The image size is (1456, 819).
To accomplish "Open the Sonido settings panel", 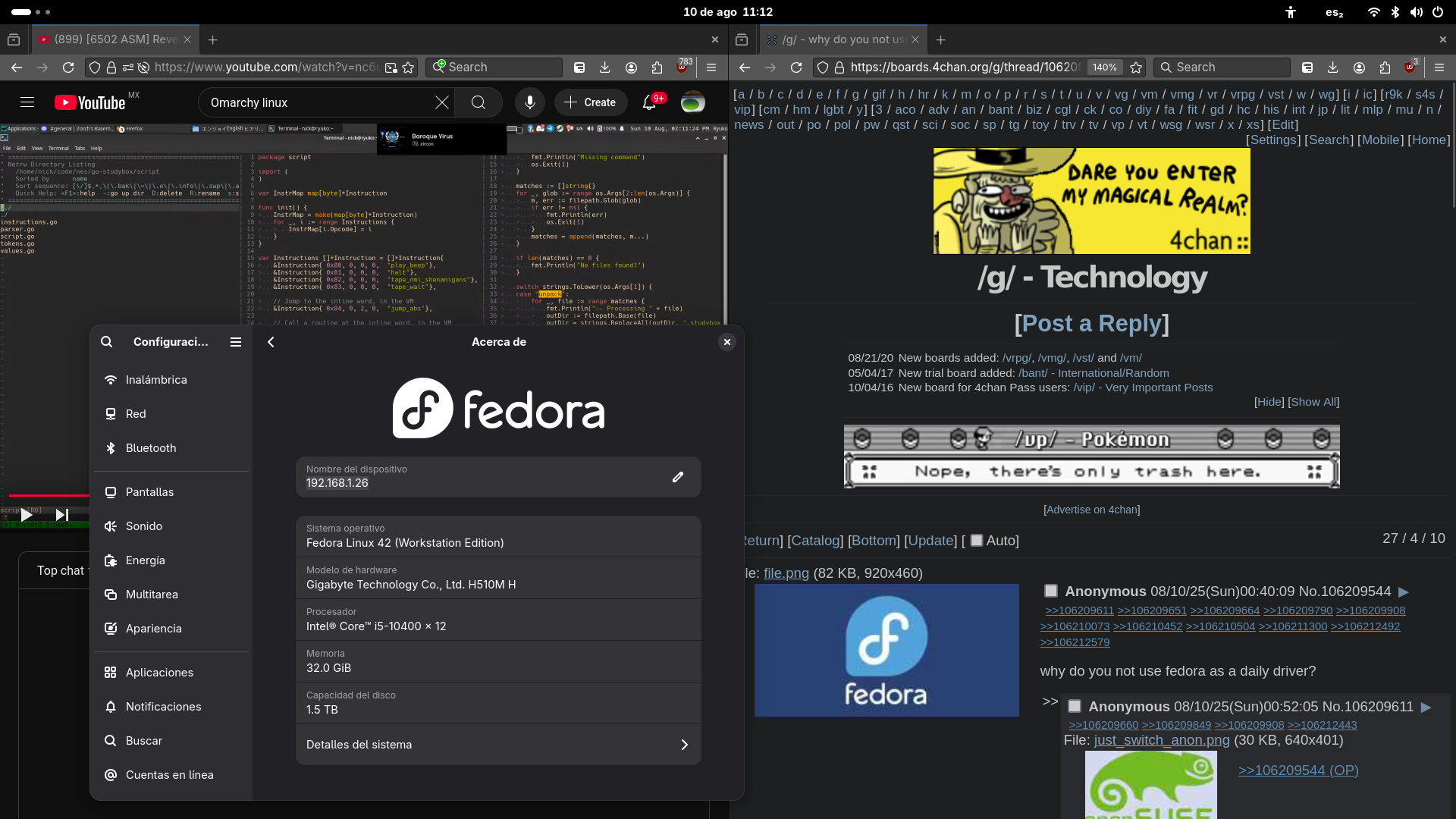I will [x=171, y=526].
